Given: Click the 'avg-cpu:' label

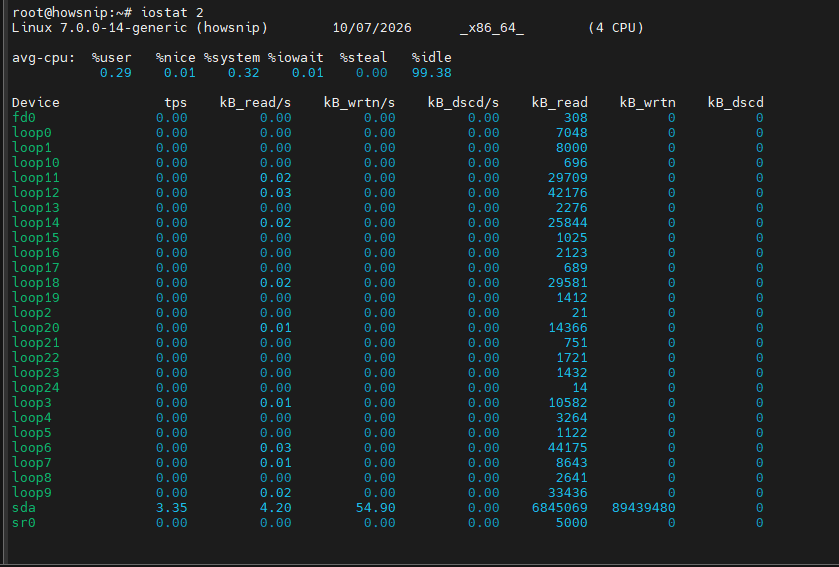Looking at the screenshot, I should pyautogui.click(x=44, y=58).
